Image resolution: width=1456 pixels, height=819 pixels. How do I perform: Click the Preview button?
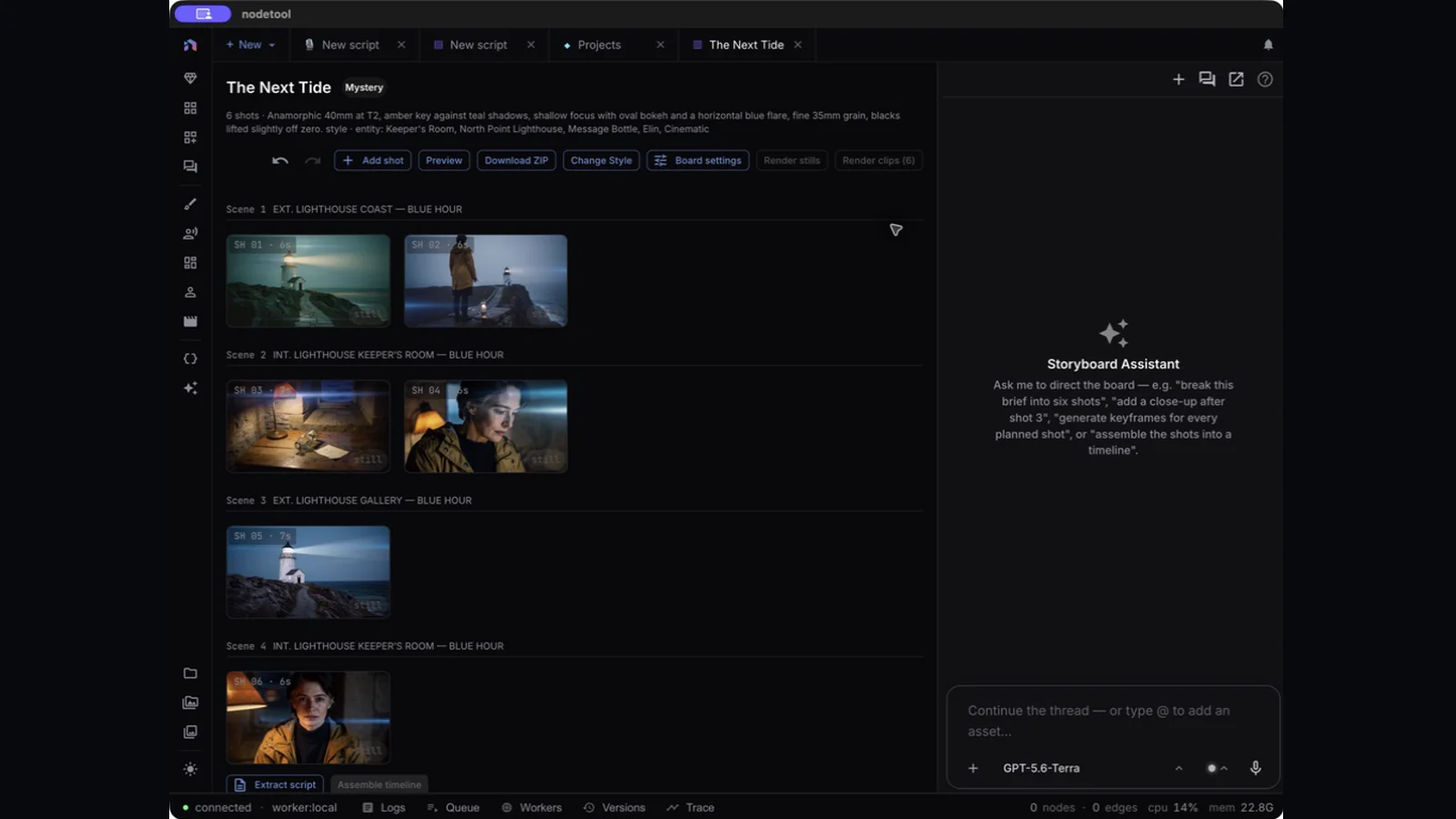point(444,160)
